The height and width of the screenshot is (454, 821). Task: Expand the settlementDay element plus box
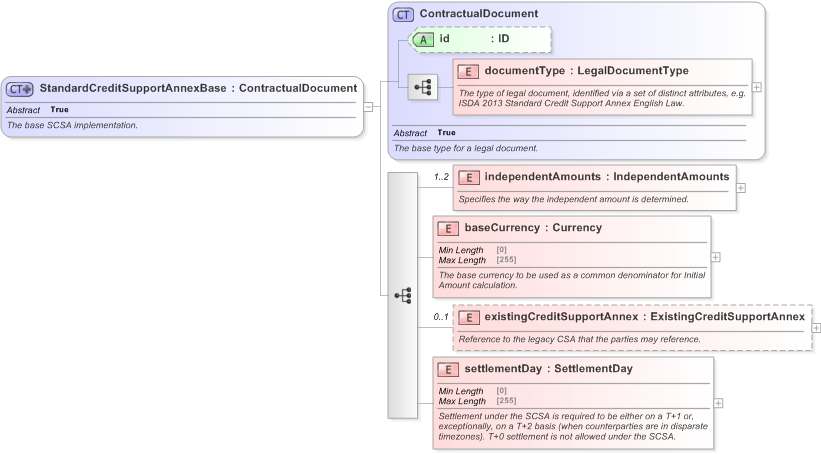click(718, 403)
